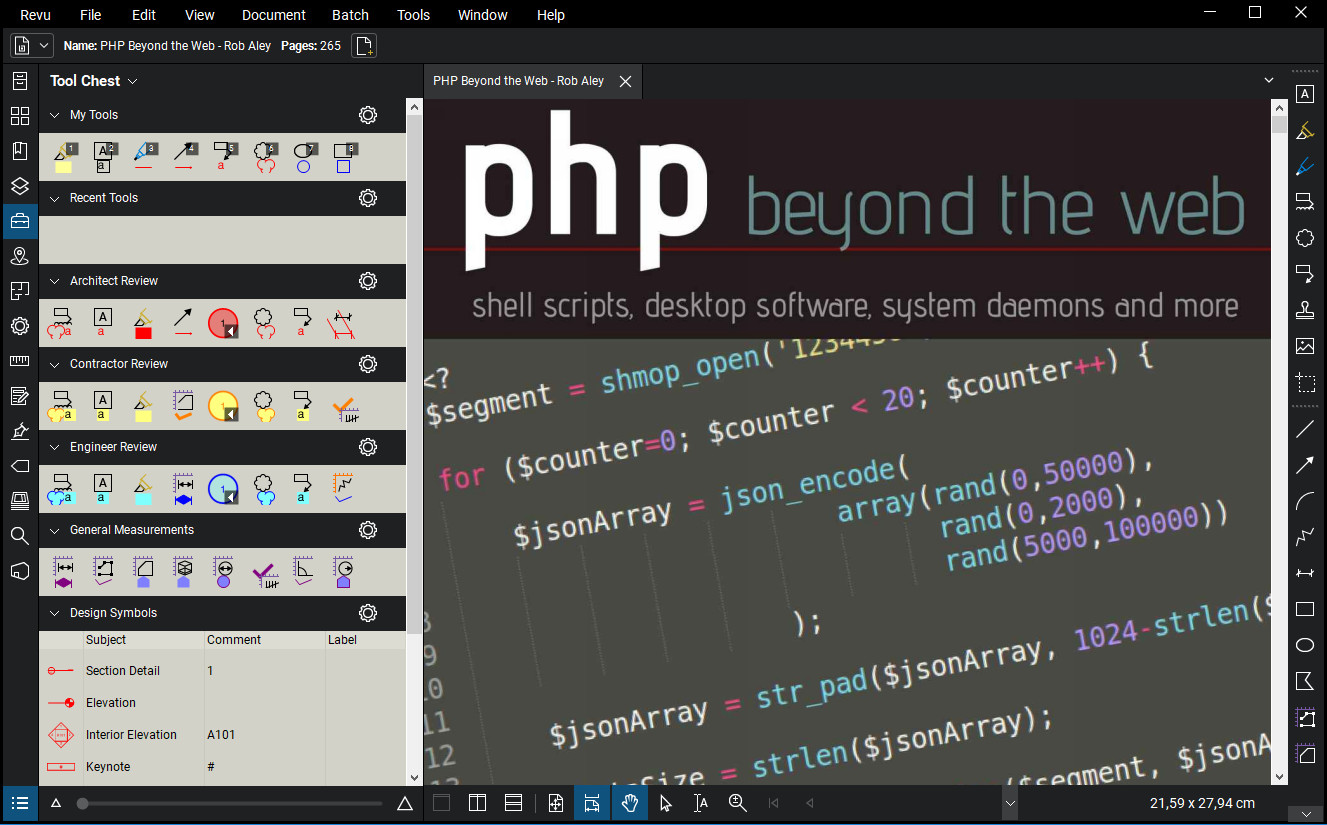Close the PHP Beyond the Web tab
The width and height of the screenshot is (1327, 825).
pyautogui.click(x=625, y=81)
